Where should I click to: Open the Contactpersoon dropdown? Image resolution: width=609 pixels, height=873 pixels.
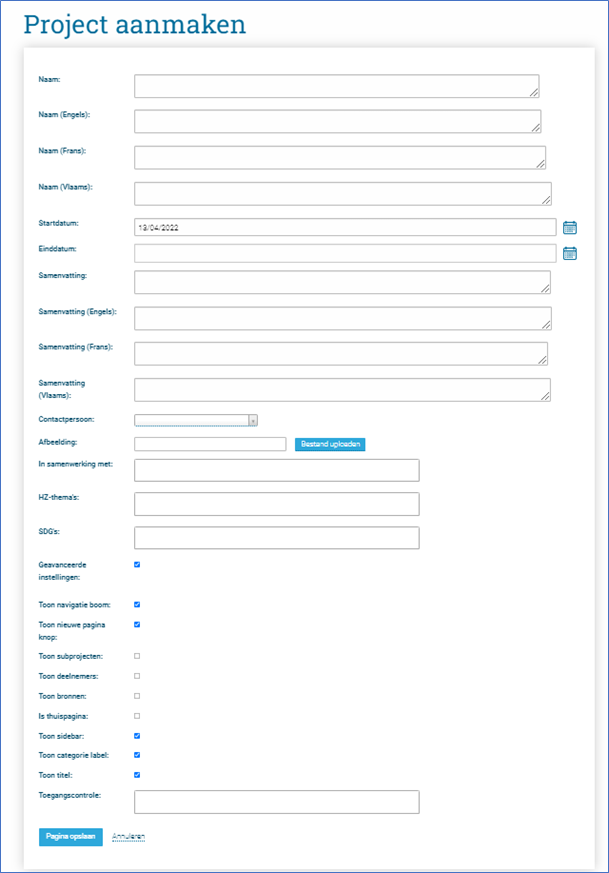[196, 420]
